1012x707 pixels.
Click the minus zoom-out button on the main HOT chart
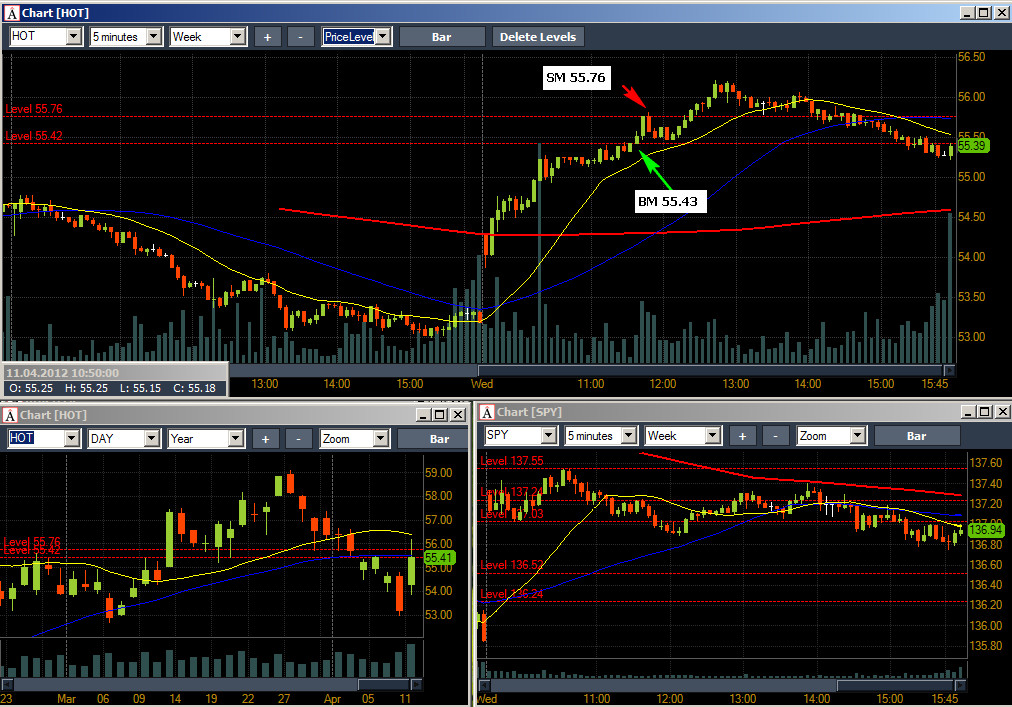click(x=300, y=37)
